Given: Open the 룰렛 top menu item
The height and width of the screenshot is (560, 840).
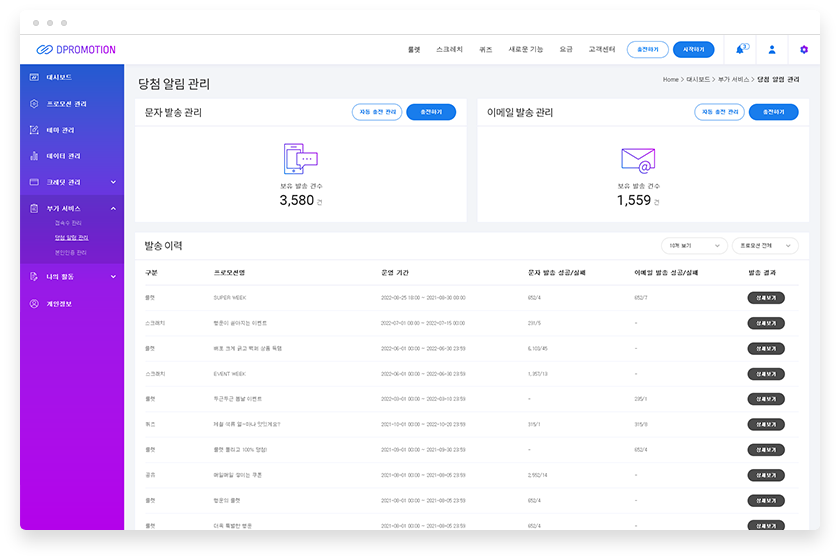Looking at the screenshot, I should [414, 49].
